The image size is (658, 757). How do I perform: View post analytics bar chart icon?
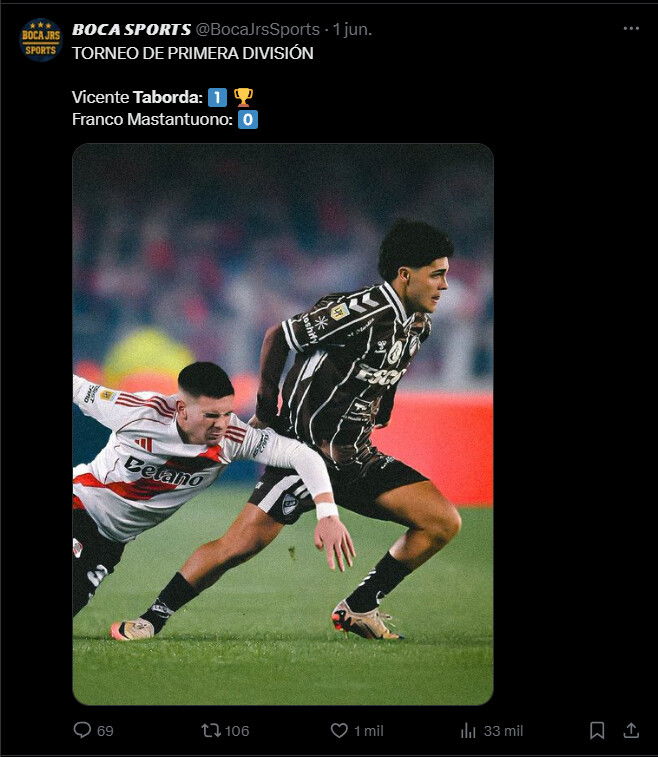pyautogui.click(x=468, y=730)
